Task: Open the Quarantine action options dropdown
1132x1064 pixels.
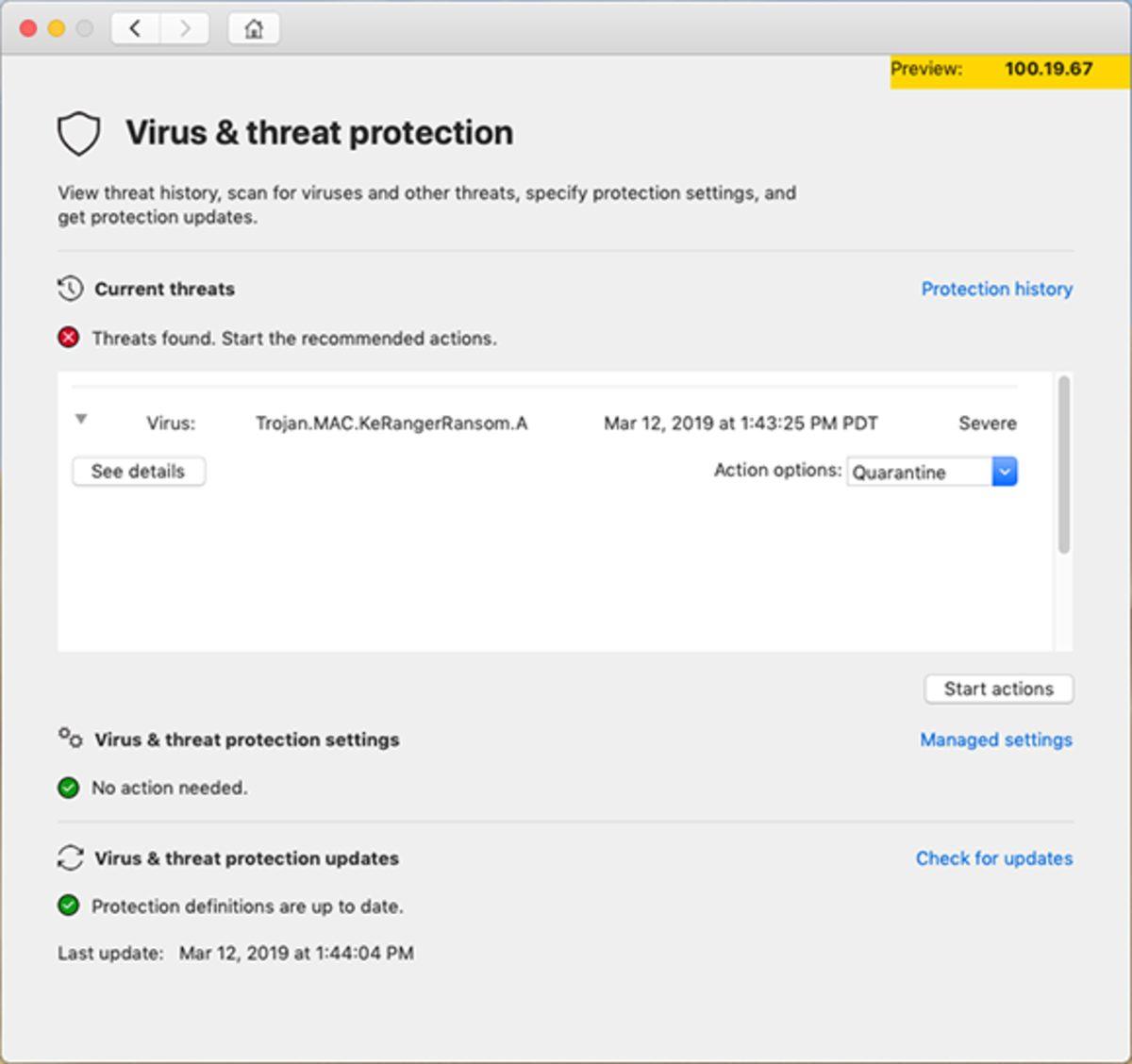Action: (919, 472)
